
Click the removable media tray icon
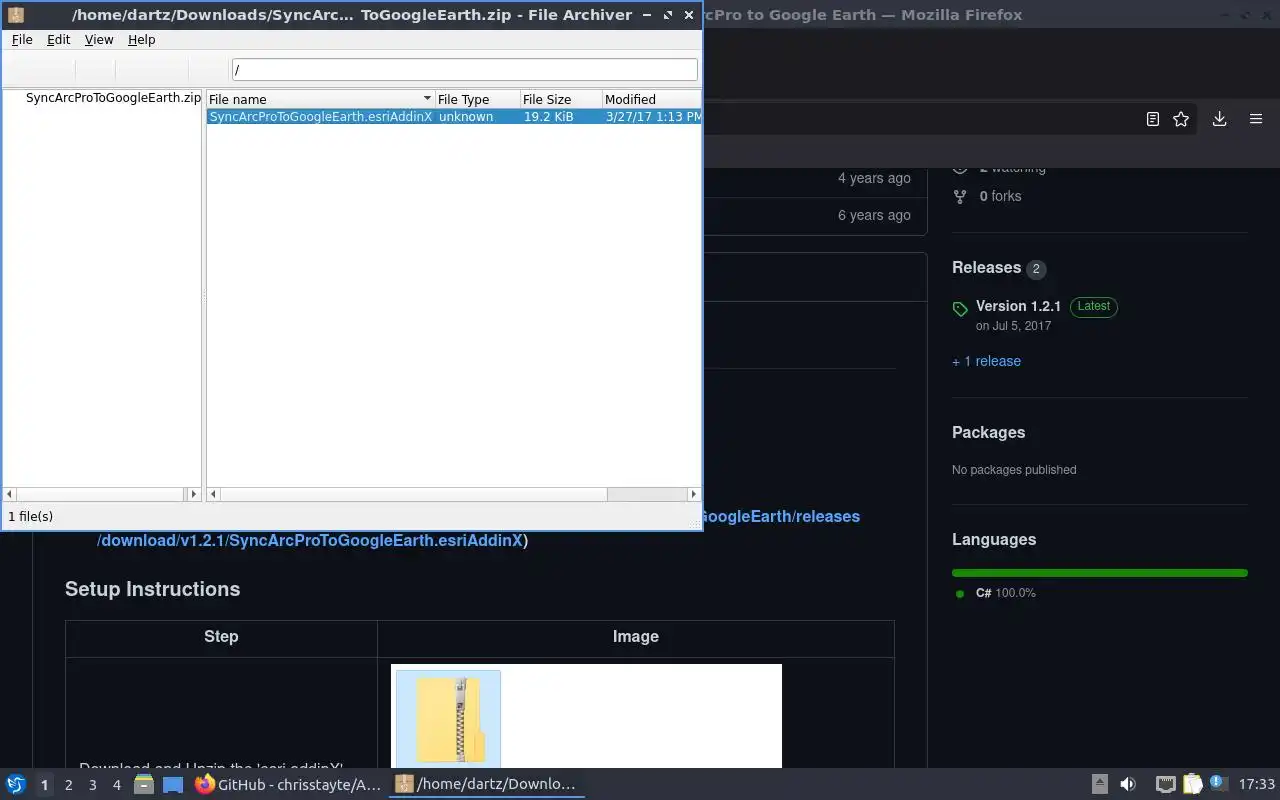point(1099,785)
